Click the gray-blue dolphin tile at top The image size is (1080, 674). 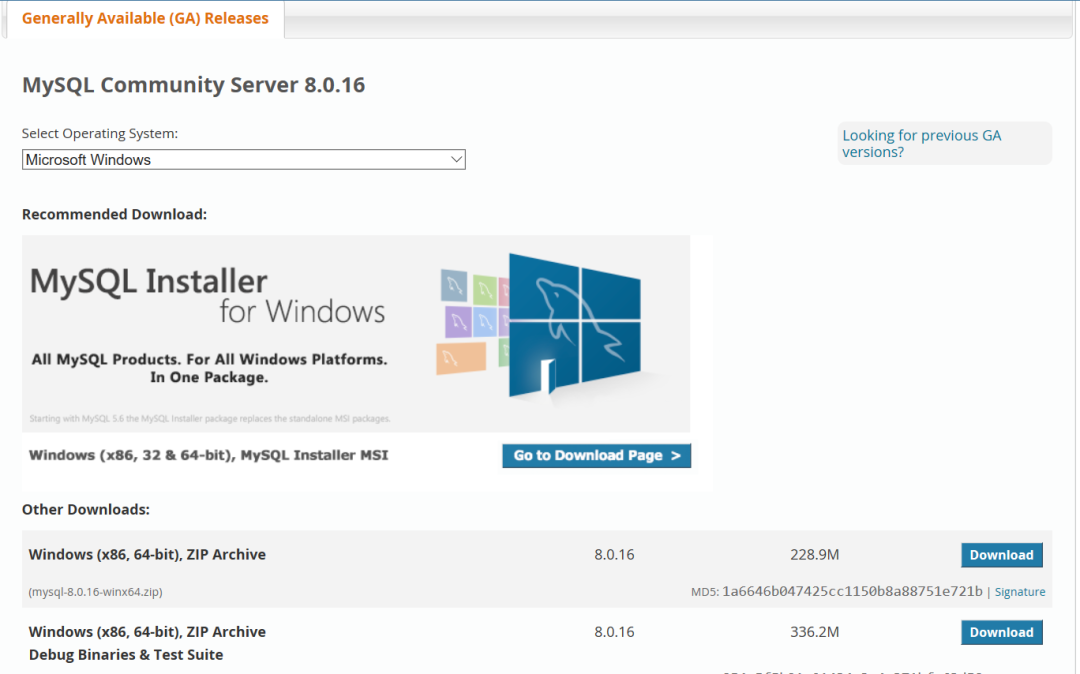click(x=454, y=286)
